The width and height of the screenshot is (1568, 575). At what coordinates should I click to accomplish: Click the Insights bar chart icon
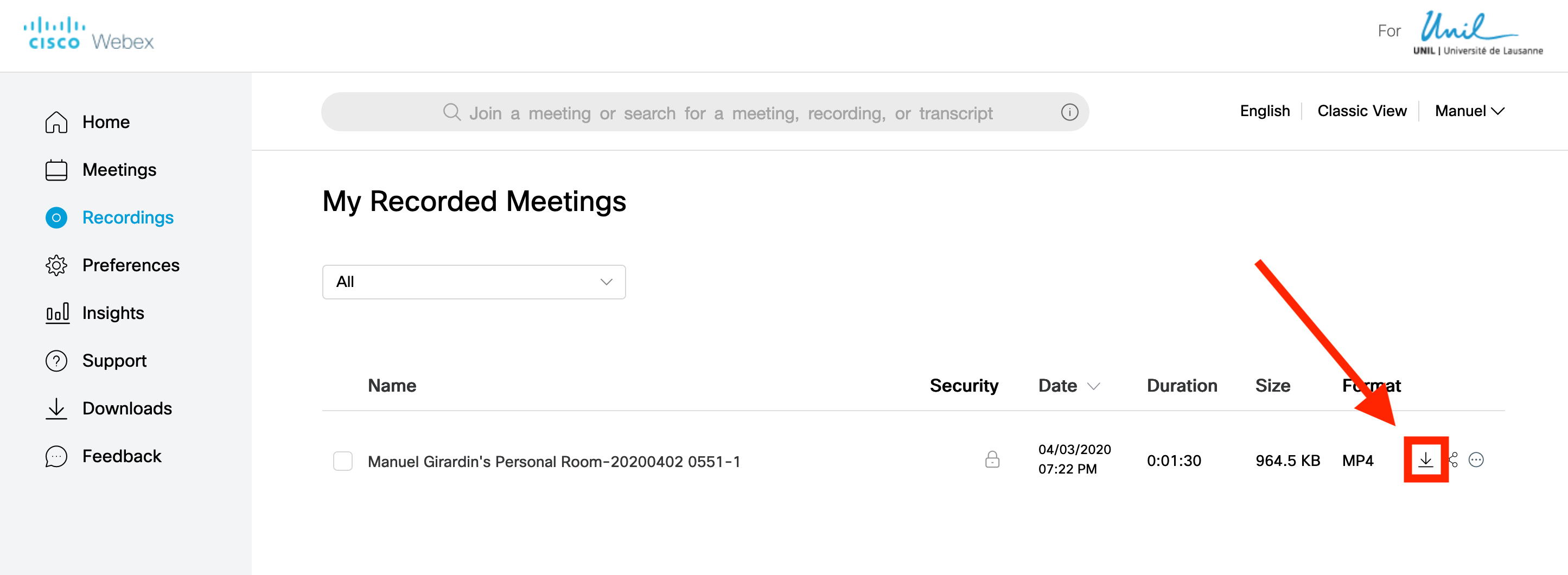click(x=57, y=313)
